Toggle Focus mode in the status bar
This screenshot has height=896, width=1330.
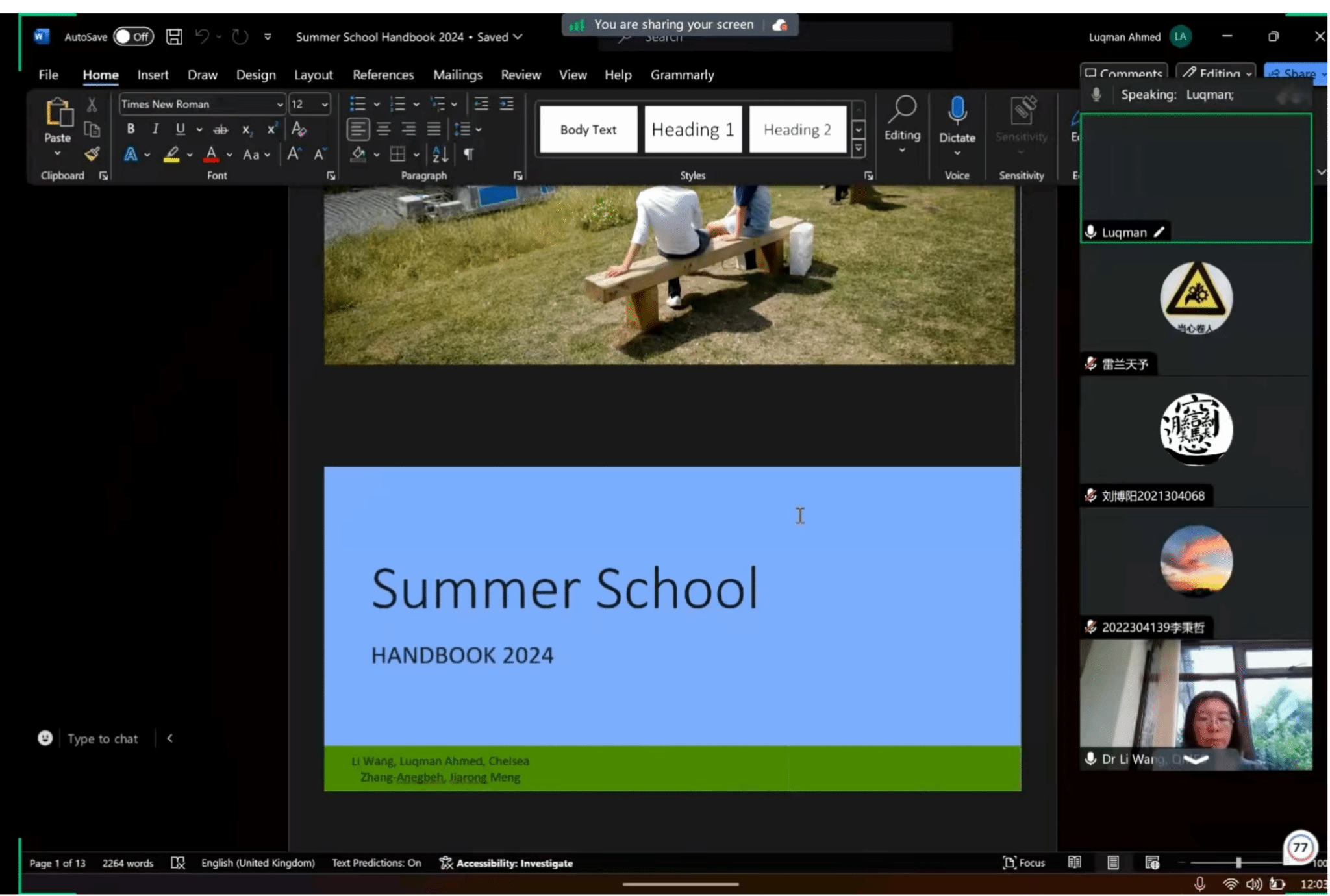1023,863
